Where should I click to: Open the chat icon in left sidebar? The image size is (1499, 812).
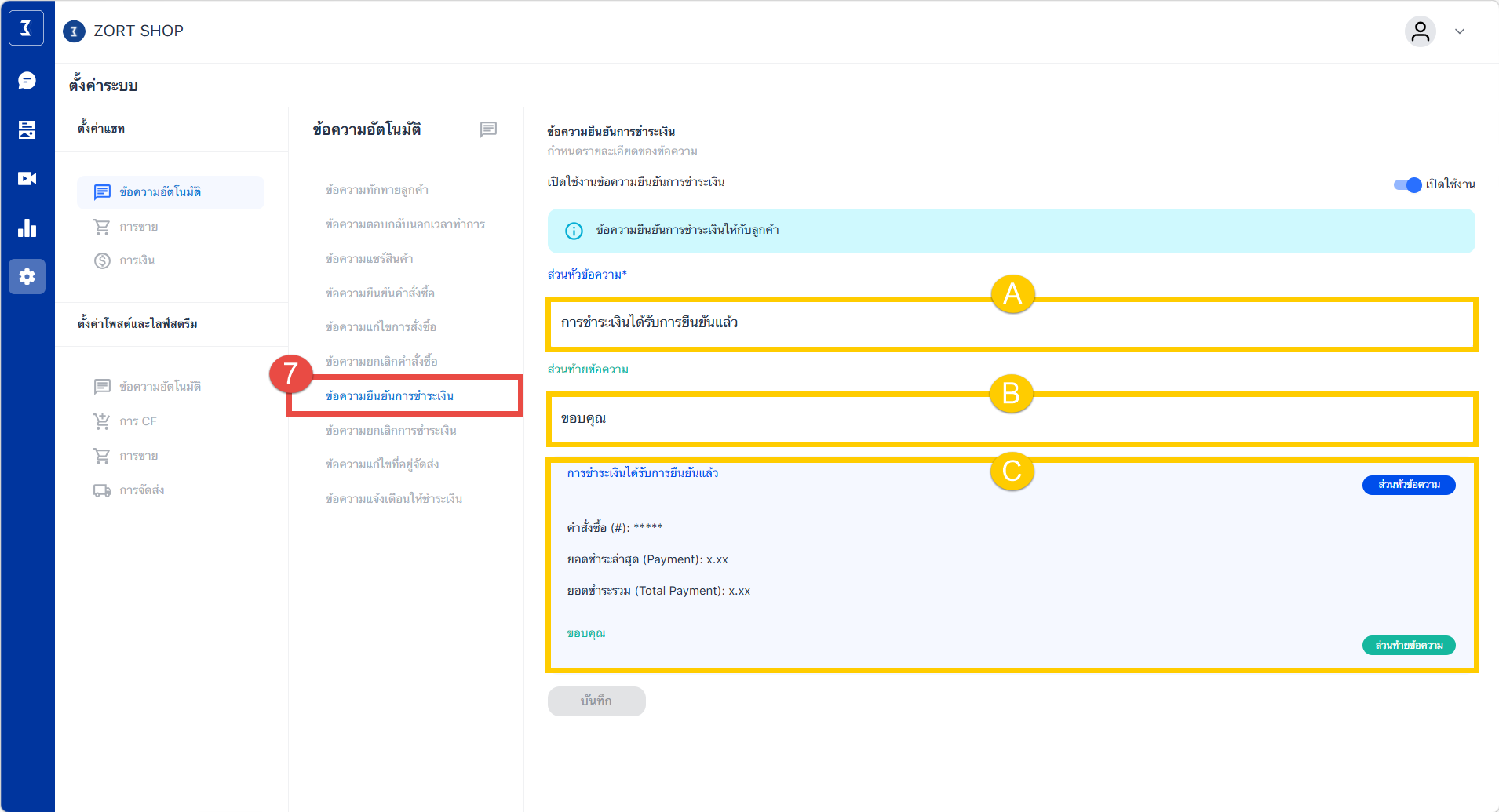click(x=27, y=81)
